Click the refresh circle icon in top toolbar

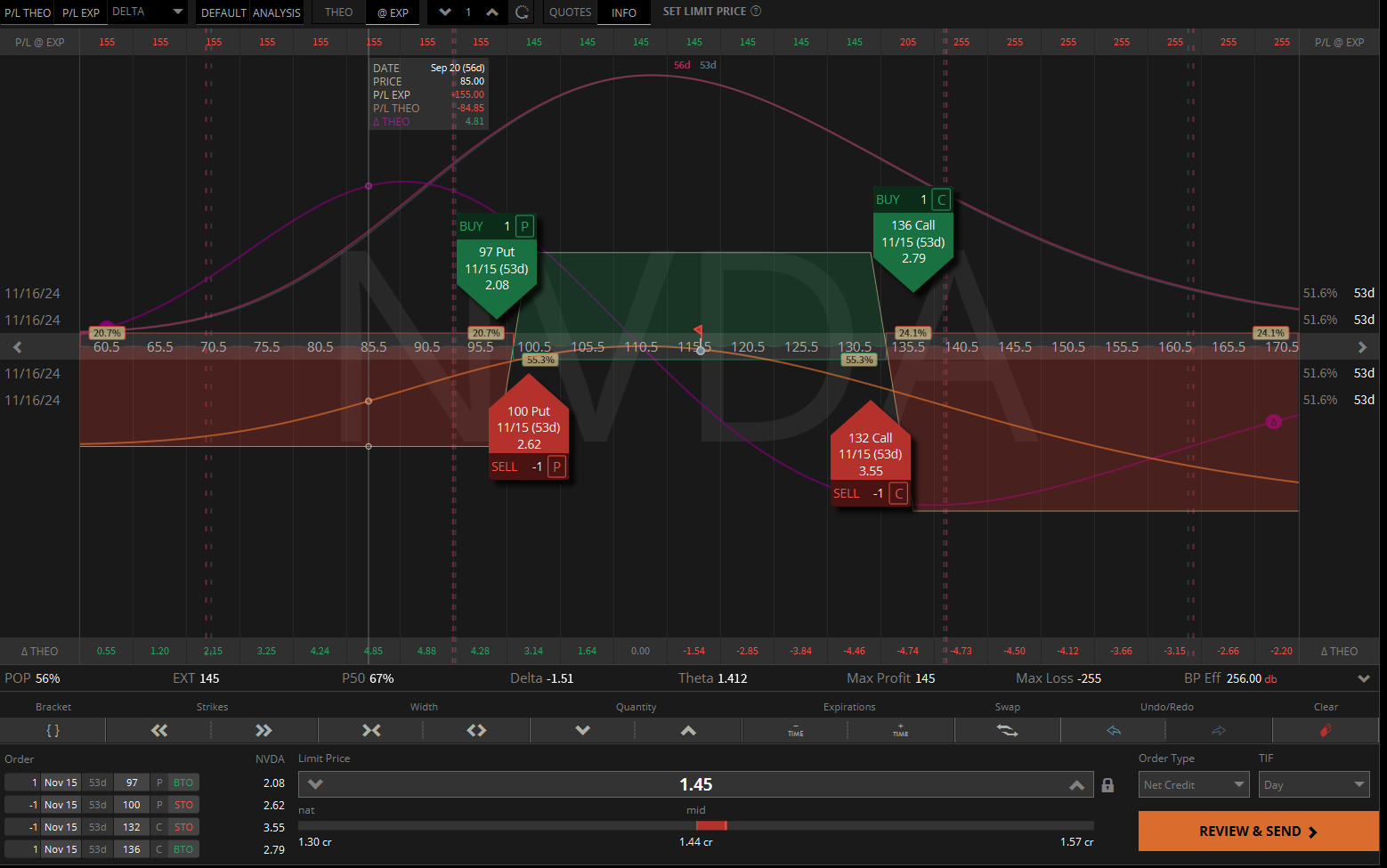523,12
